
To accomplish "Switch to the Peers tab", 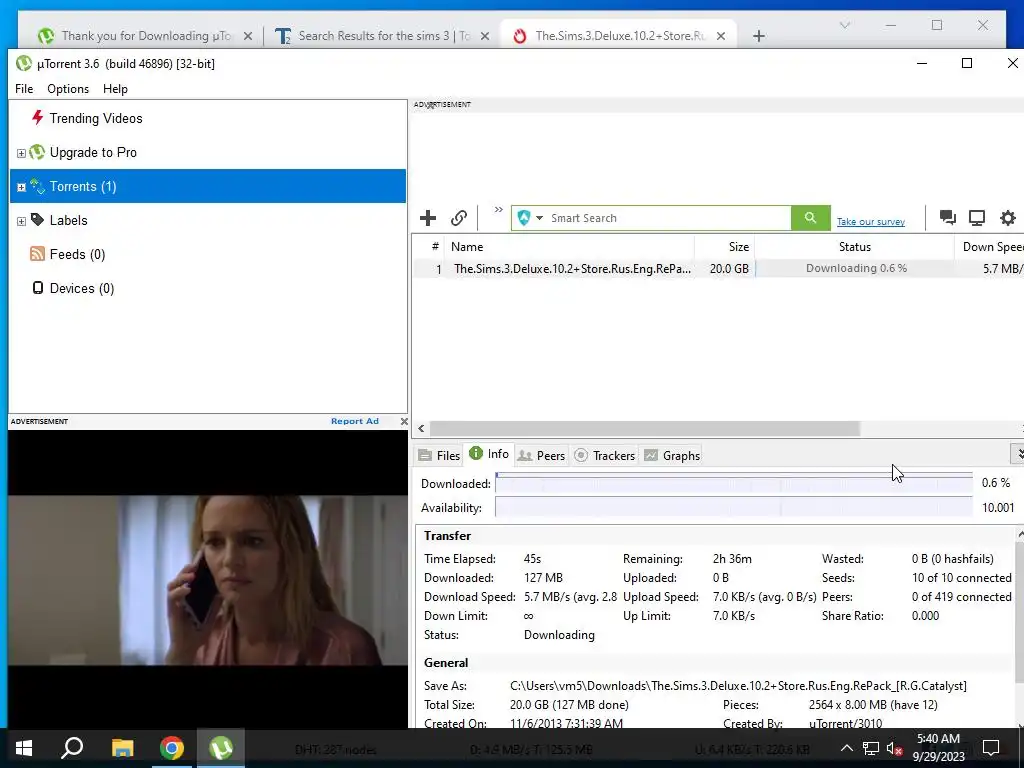I will pyautogui.click(x=541, y=455).
